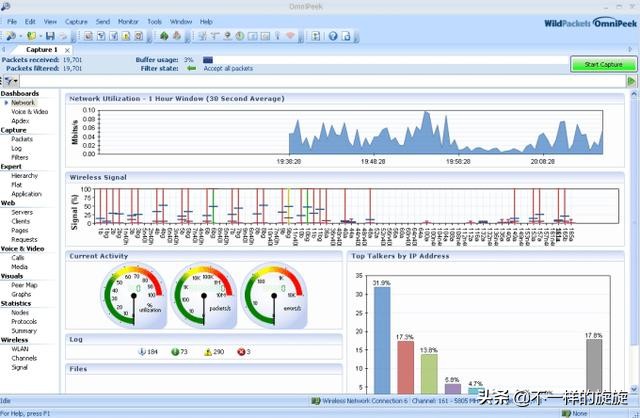Screen dimensions: 640x418
Task: Click the green log icon showing 73
Action: tap(175, 351)
